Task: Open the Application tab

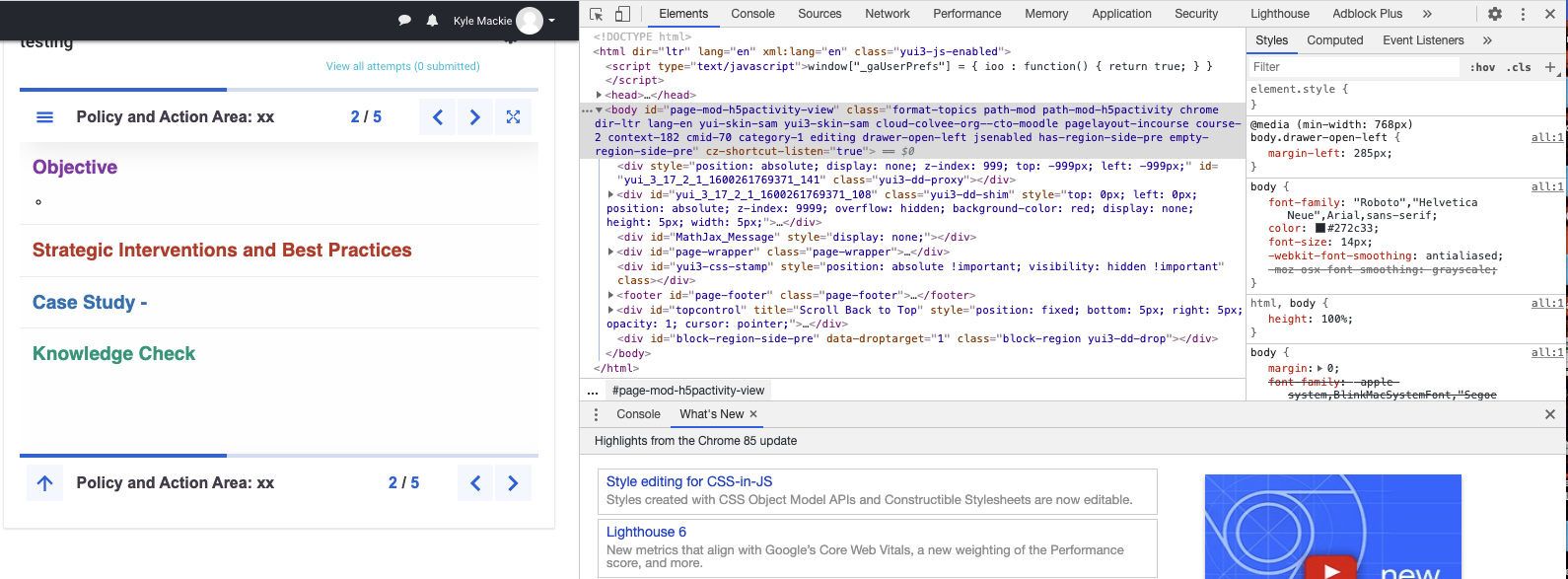Action: pos(1121,14)
